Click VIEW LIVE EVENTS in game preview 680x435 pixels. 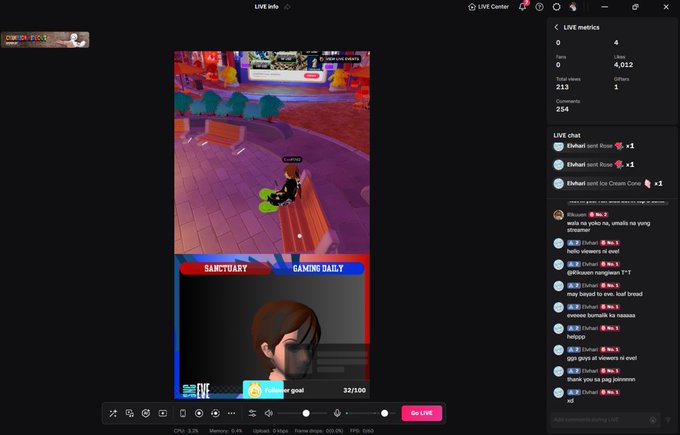(340, 59)
